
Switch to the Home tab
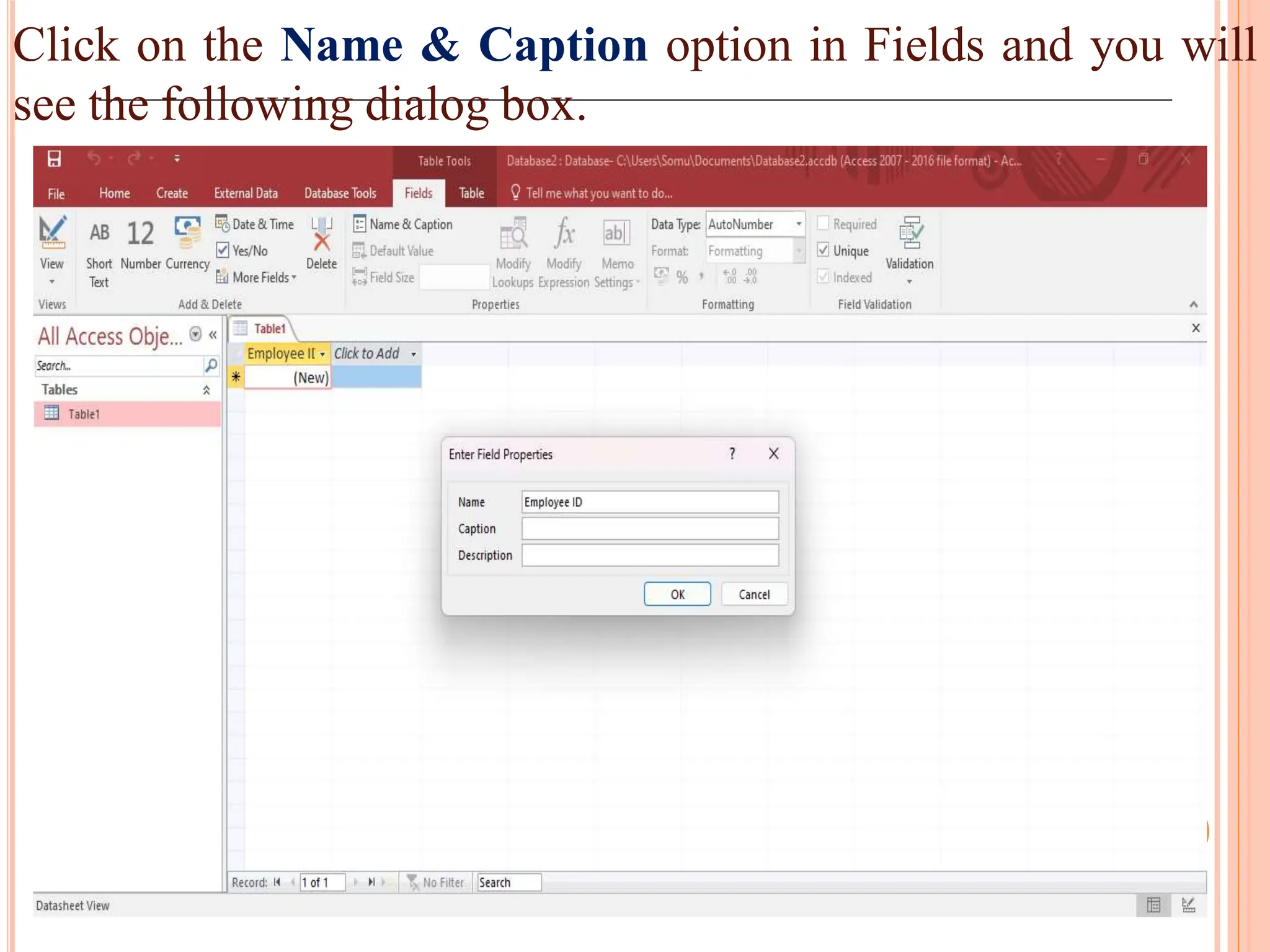tap(115, 193)
